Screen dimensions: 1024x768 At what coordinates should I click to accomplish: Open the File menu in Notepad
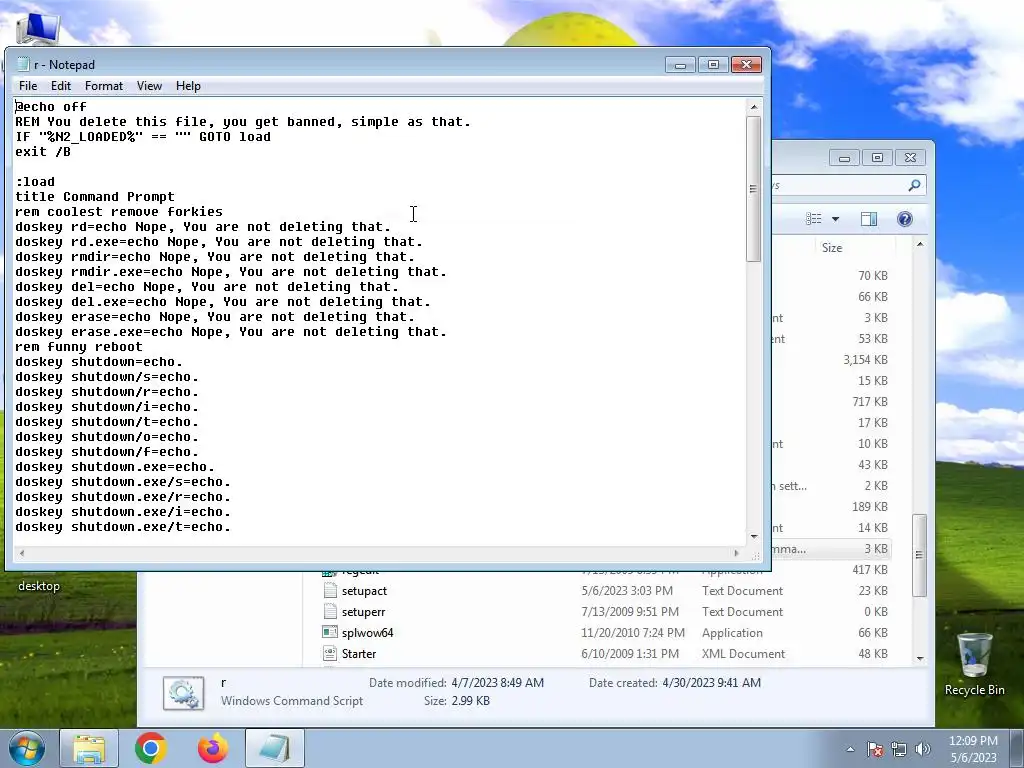tap(27, 86)
